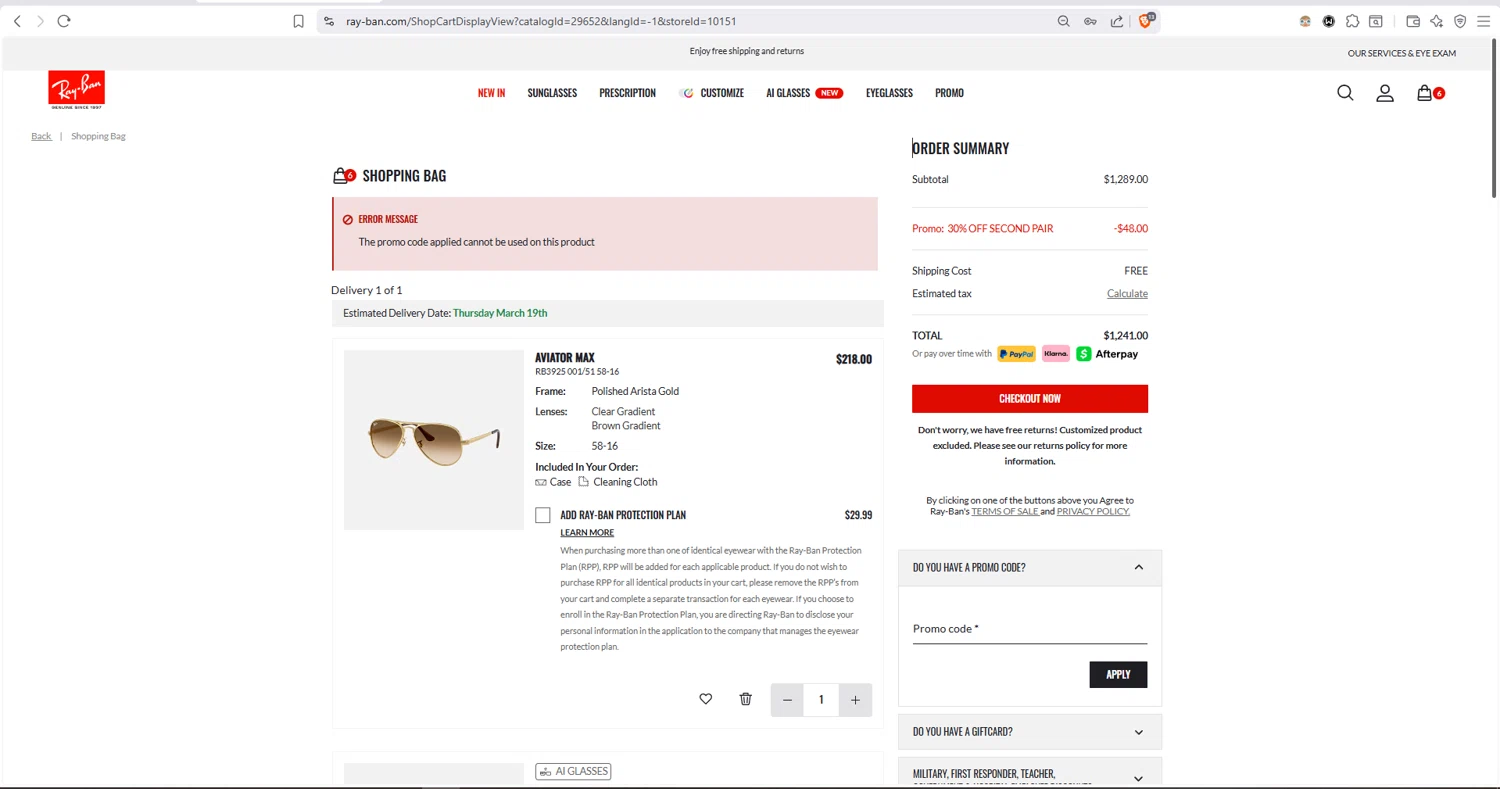Go back using the browser back arrow
This screenshot has width=1500, height=789.
(x=17, y=21)
